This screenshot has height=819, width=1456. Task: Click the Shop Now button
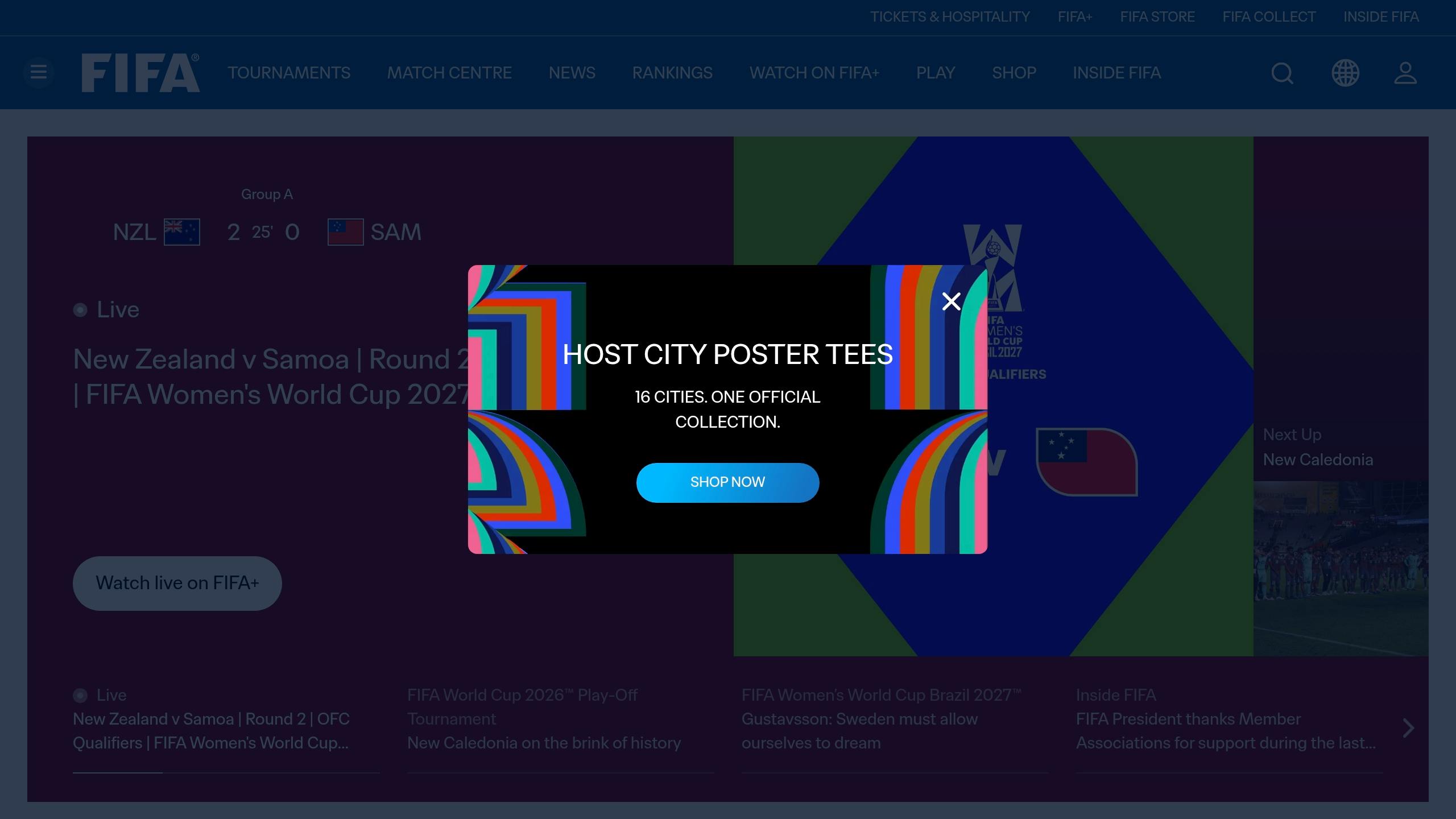[727, 482]
